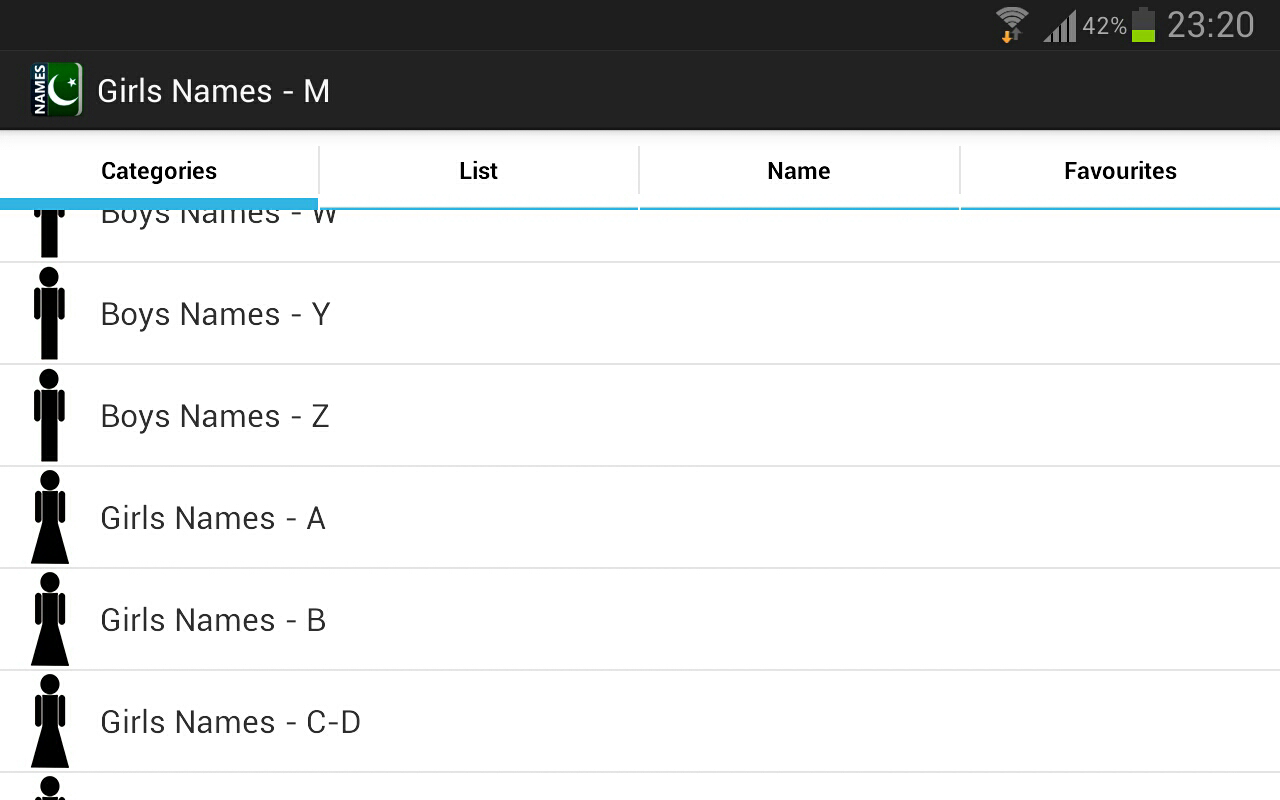The image size is (1280, 800).
Task: Switch to the Categories tab
Action: 159,171
